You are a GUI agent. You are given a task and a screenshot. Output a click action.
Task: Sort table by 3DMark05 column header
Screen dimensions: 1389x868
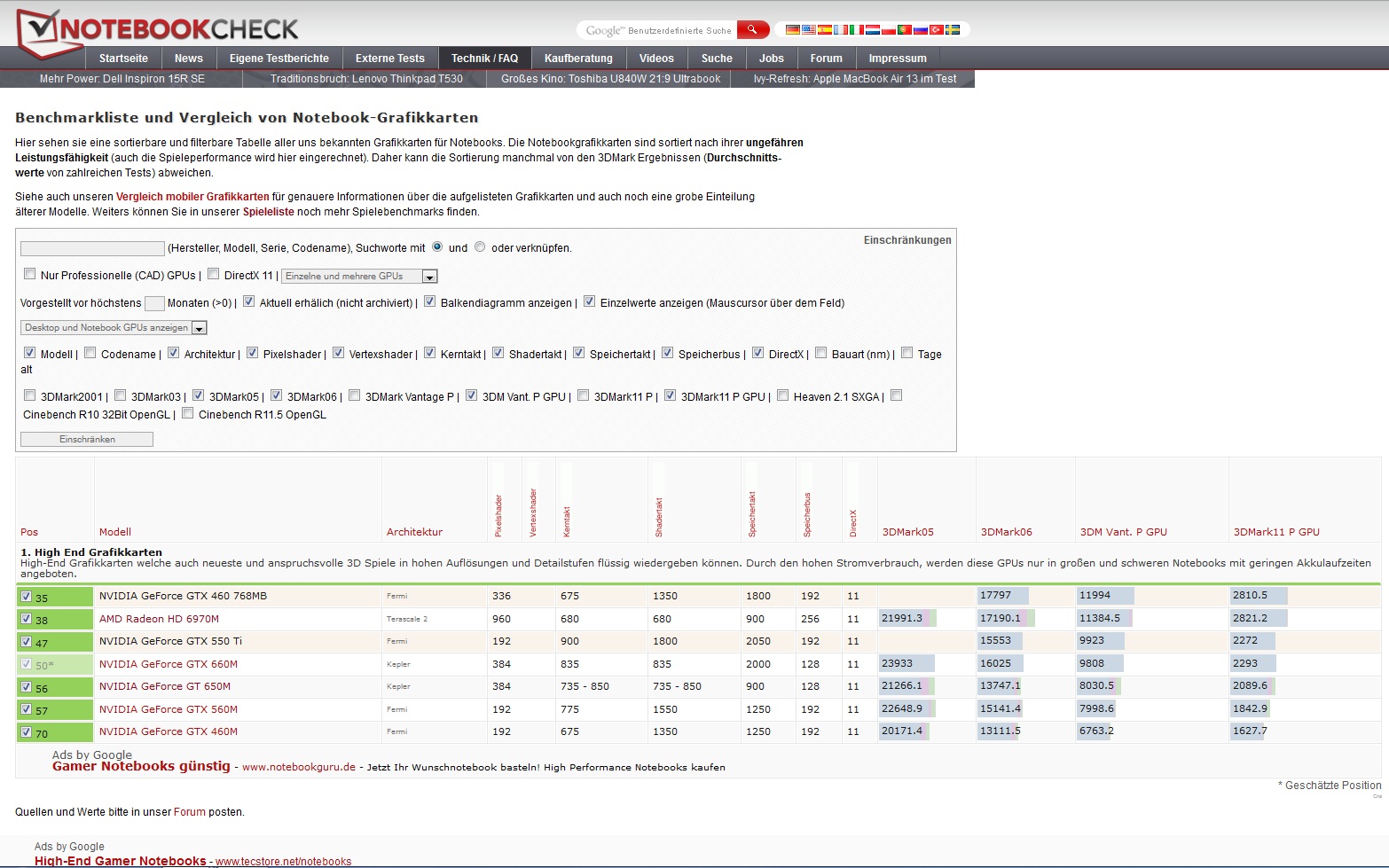908,532
